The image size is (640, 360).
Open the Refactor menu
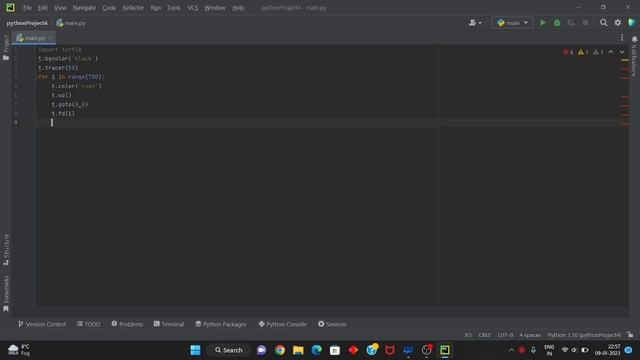tap(133, 8)
